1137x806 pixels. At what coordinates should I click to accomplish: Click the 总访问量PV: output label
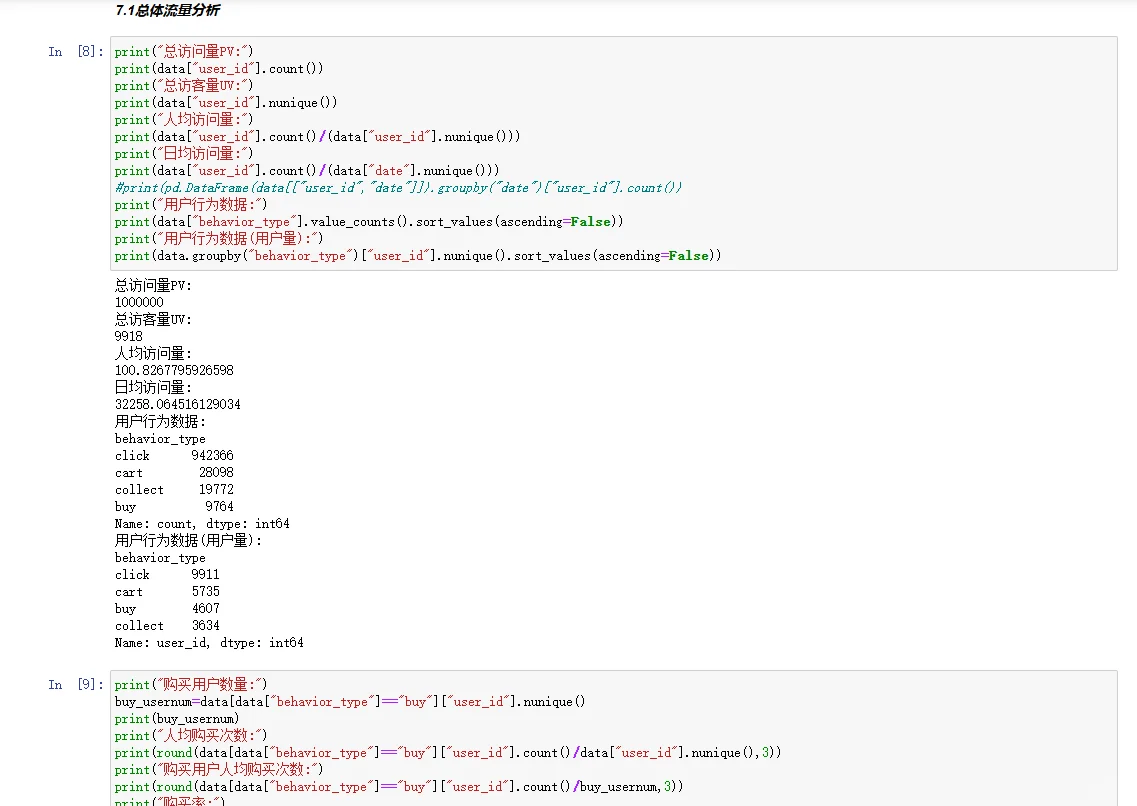pyautogui.click(x=153, y=286)
